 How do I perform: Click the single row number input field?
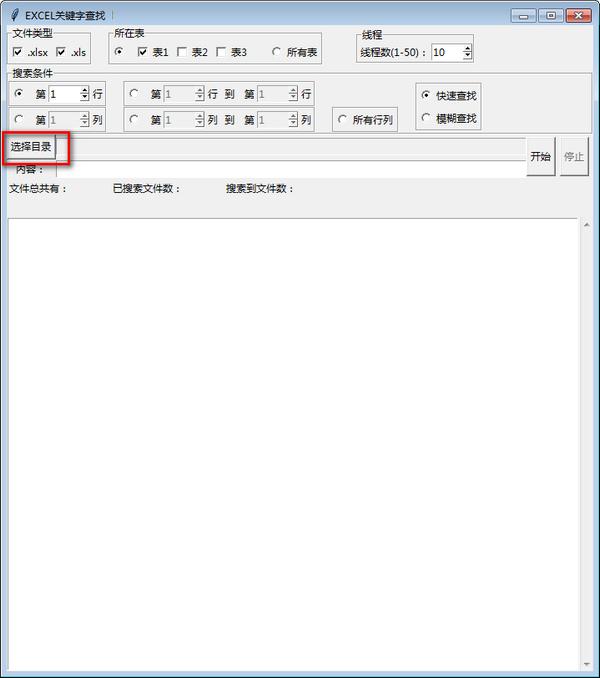(x=64, y=94)
